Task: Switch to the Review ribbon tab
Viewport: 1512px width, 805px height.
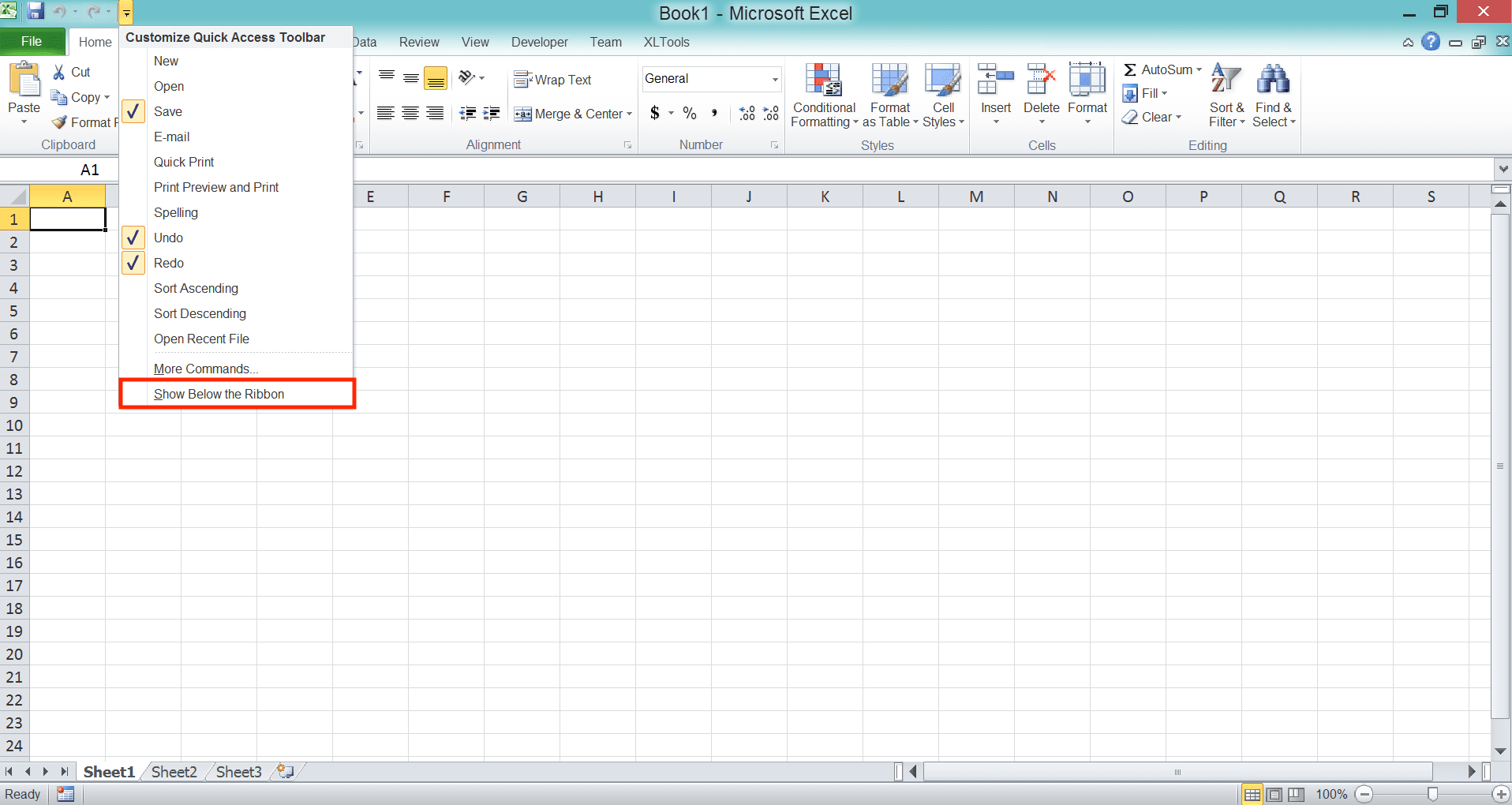Action: pyautogui.click(x=419, y=42)
